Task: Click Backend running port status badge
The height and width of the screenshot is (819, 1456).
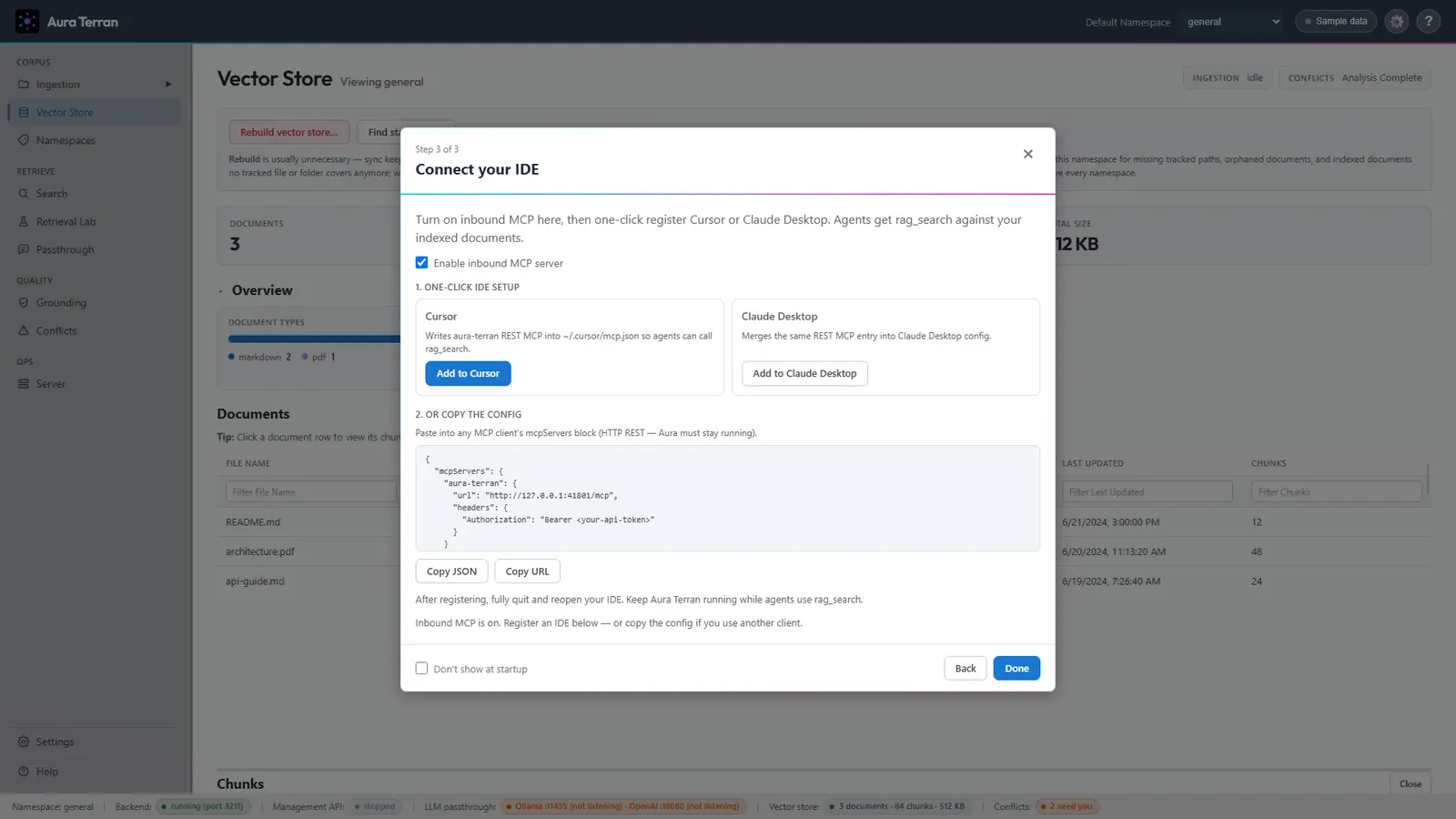Action: (203, 806)
